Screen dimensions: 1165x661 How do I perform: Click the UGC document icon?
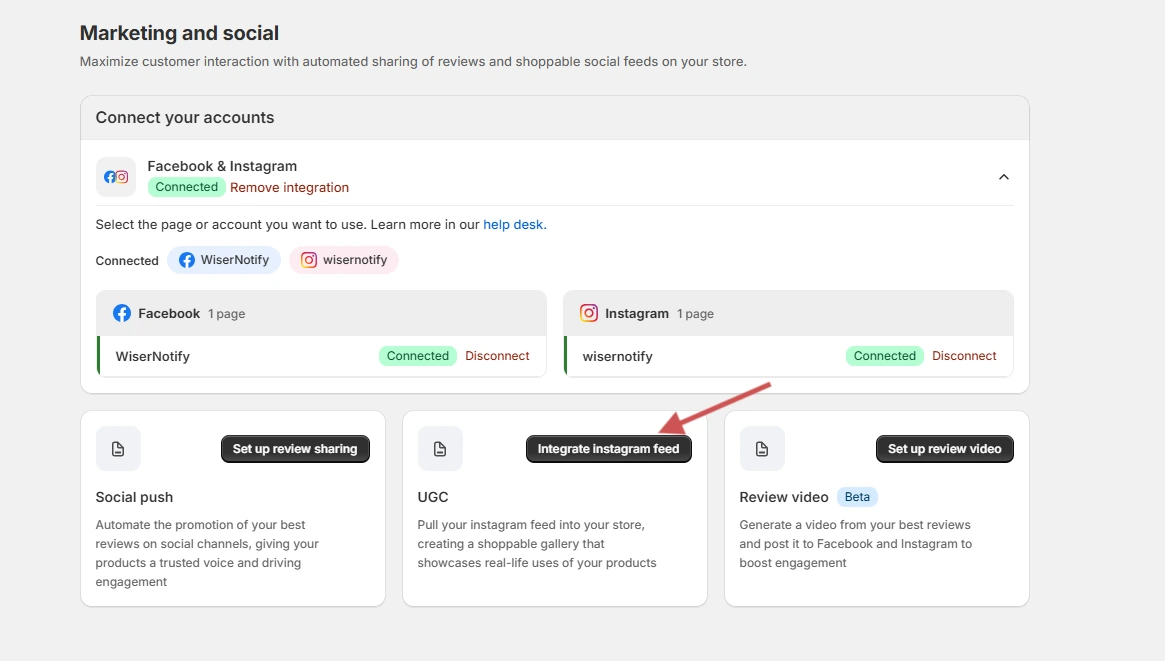tap(440, 449)
